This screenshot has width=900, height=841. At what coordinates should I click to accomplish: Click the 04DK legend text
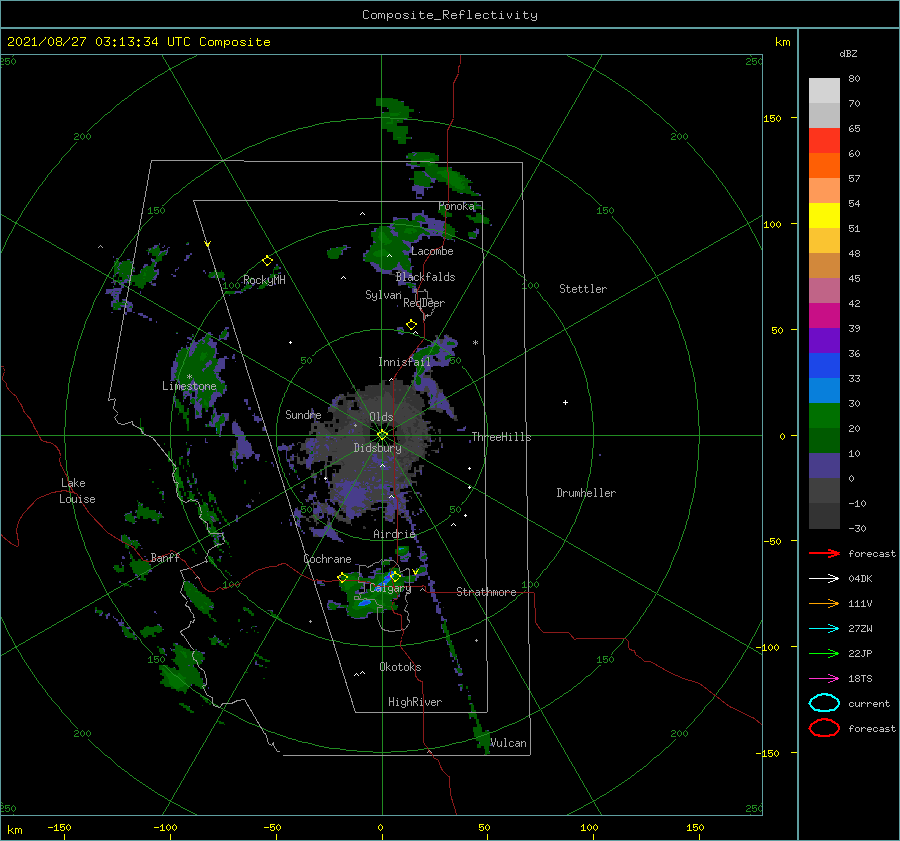860,579
